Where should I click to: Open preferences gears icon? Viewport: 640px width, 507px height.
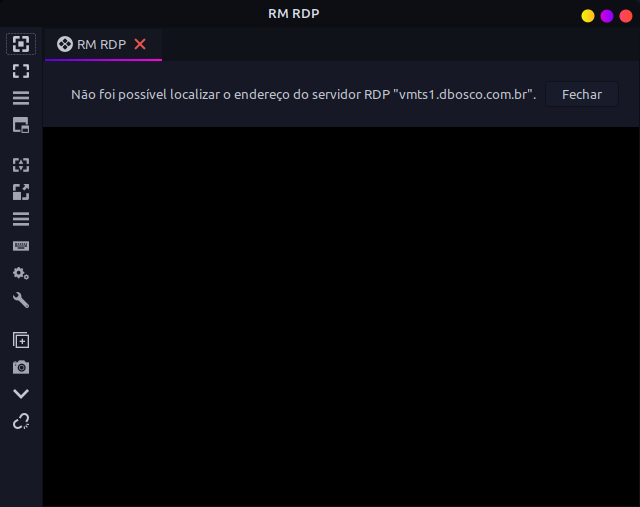pos(21,273)
